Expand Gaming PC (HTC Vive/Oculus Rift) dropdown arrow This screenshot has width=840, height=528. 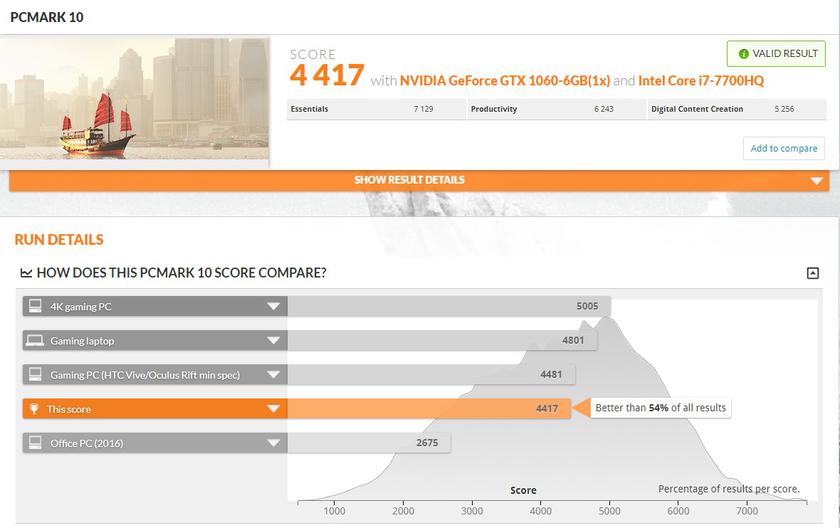click(x=273, y=375)
